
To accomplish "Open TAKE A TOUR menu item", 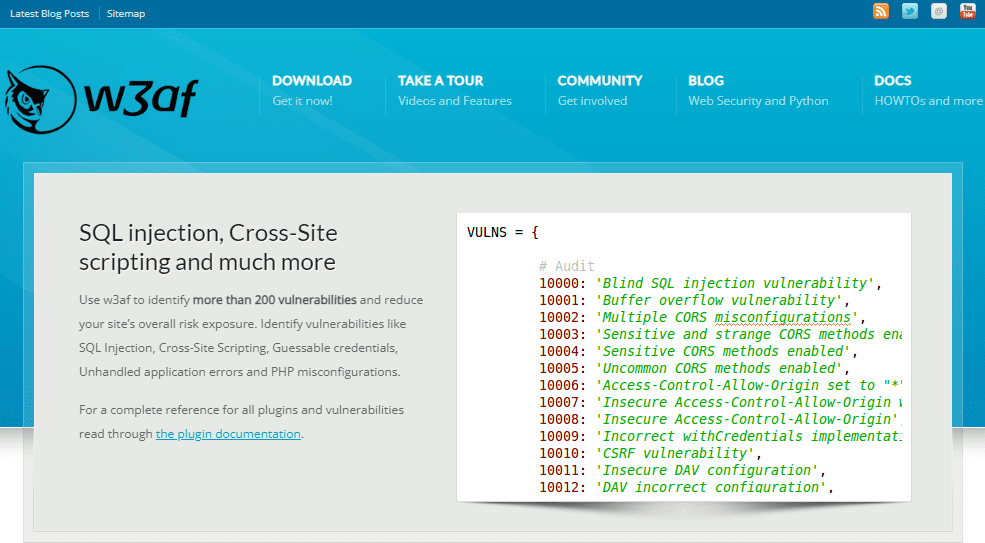I will (440, 80).
